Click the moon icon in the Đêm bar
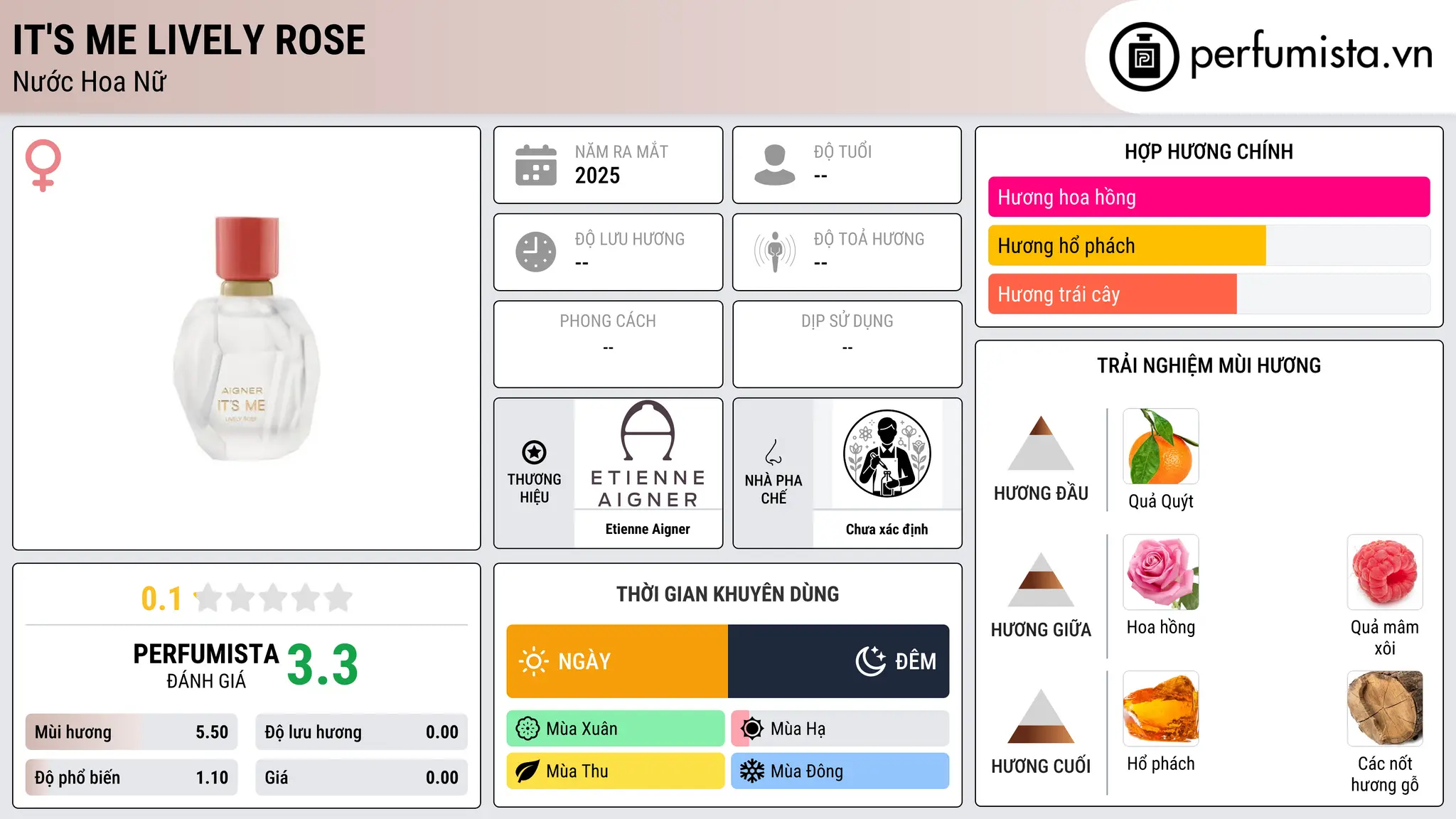 click(x=871, y=661)
